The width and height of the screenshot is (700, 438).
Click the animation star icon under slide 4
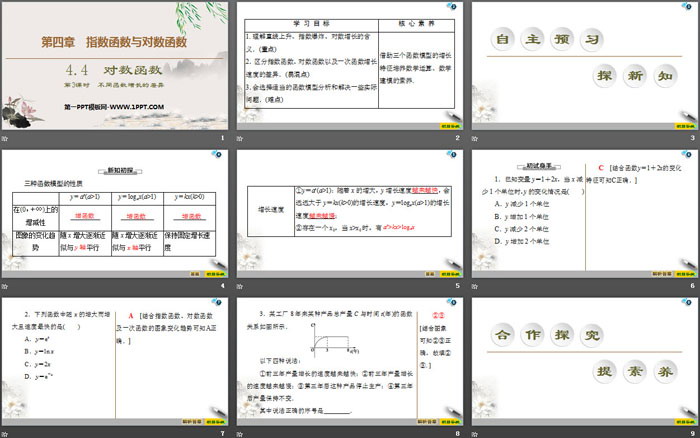click(4, 286)
